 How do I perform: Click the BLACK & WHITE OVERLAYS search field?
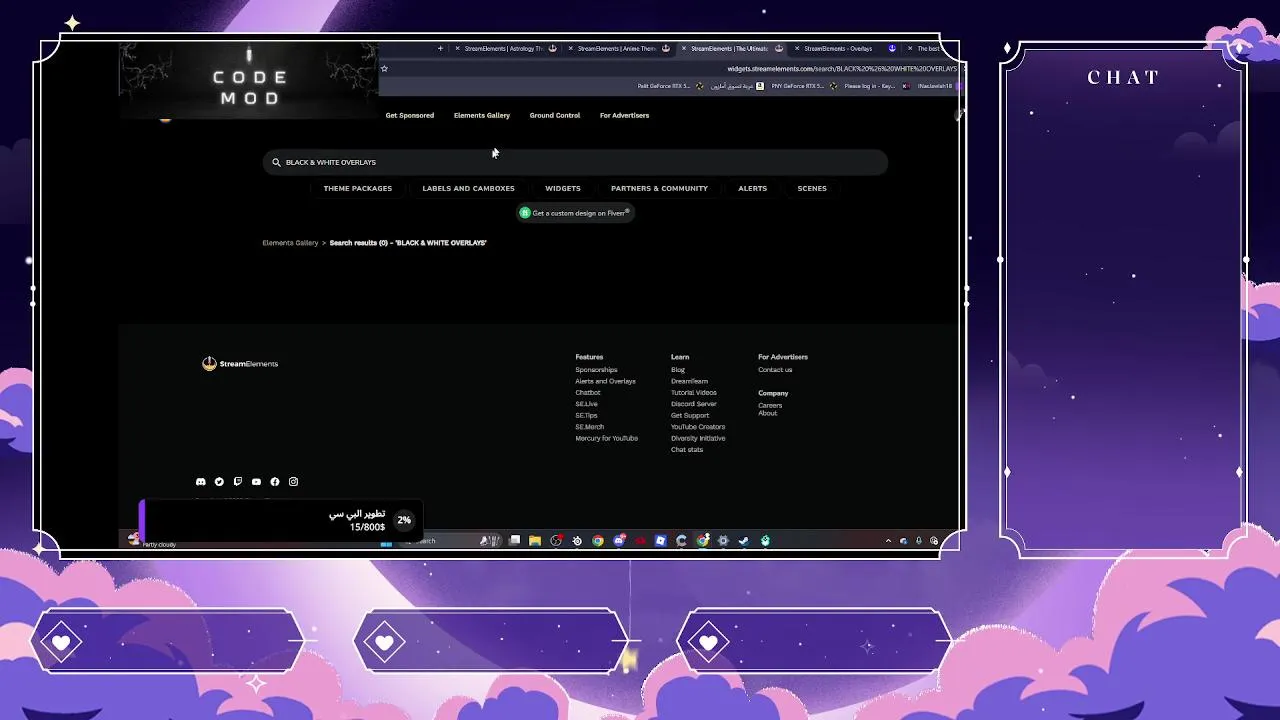coord(575,162)
